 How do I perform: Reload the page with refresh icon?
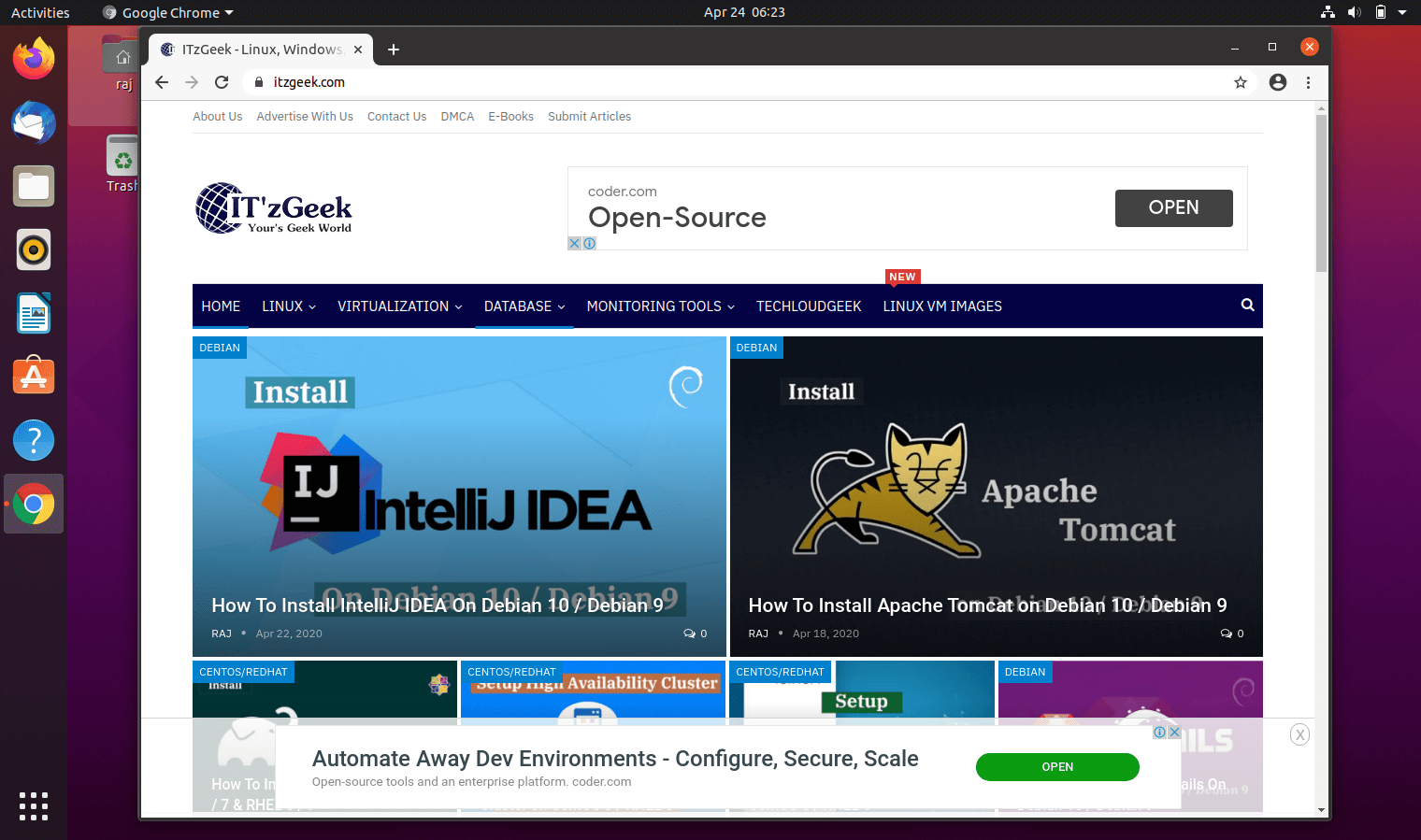point(222,82)
